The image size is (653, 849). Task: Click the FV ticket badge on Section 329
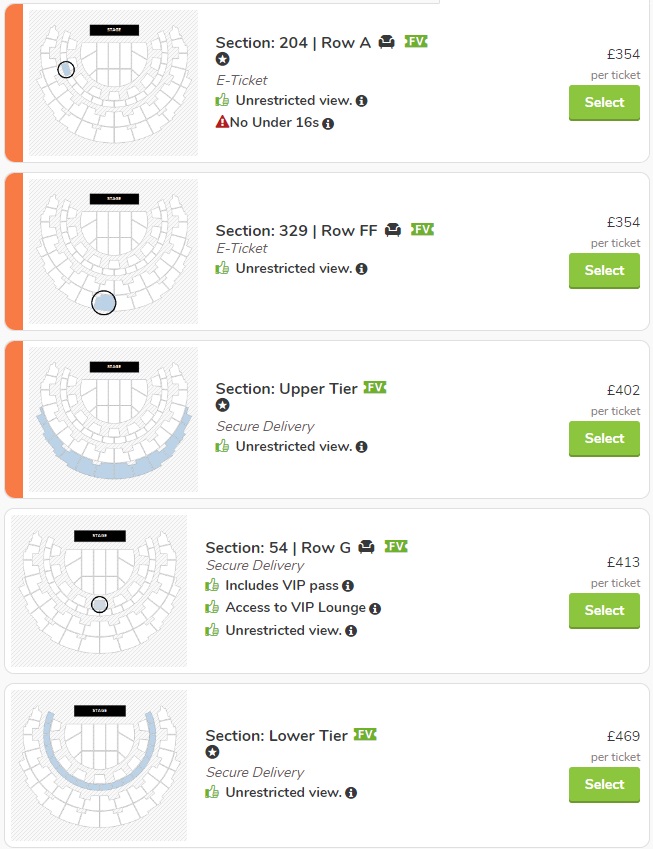(x=422, y=230)
